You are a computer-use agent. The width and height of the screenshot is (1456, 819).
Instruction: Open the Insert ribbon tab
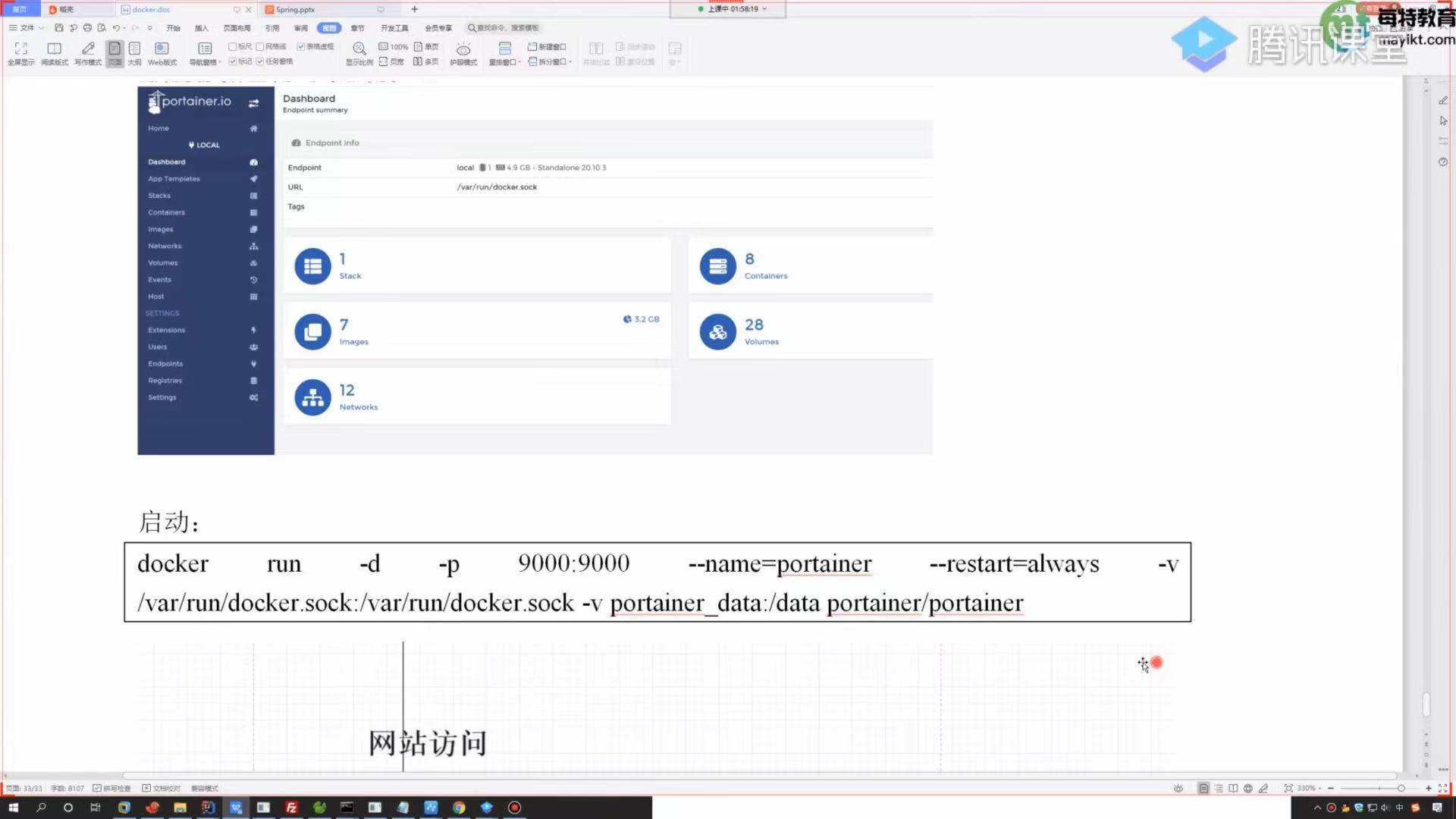tap(201, 28)
